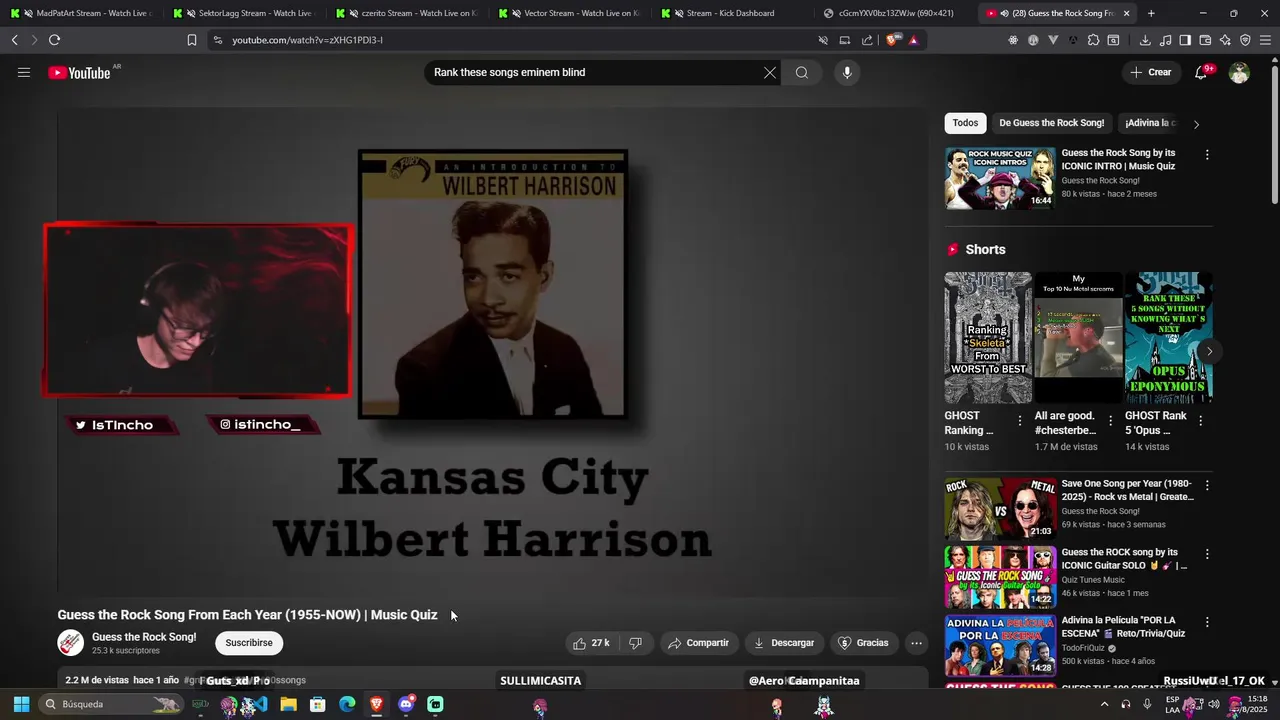This screenshot has height=720, width=1280.
Task: Open File Explorer from taskbar
Action: tap(288, 704)
